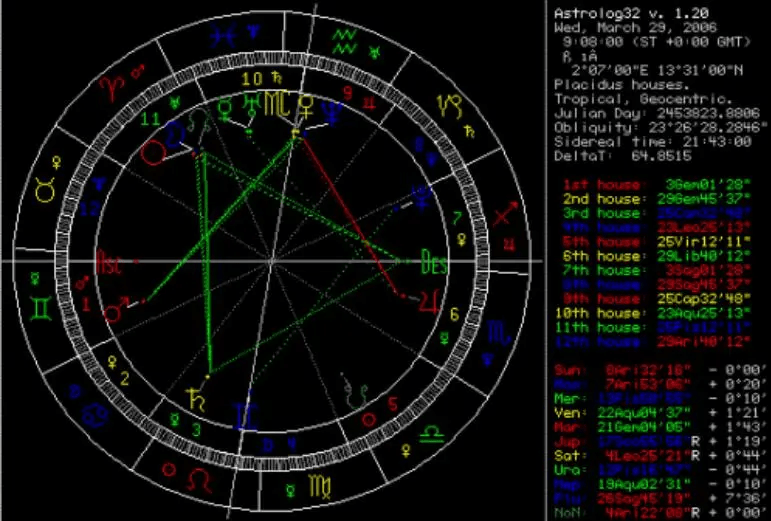Viewport: 771px width, 521px height.
Task: Click the green Gemini sign glyph
Action: (41, 309)
